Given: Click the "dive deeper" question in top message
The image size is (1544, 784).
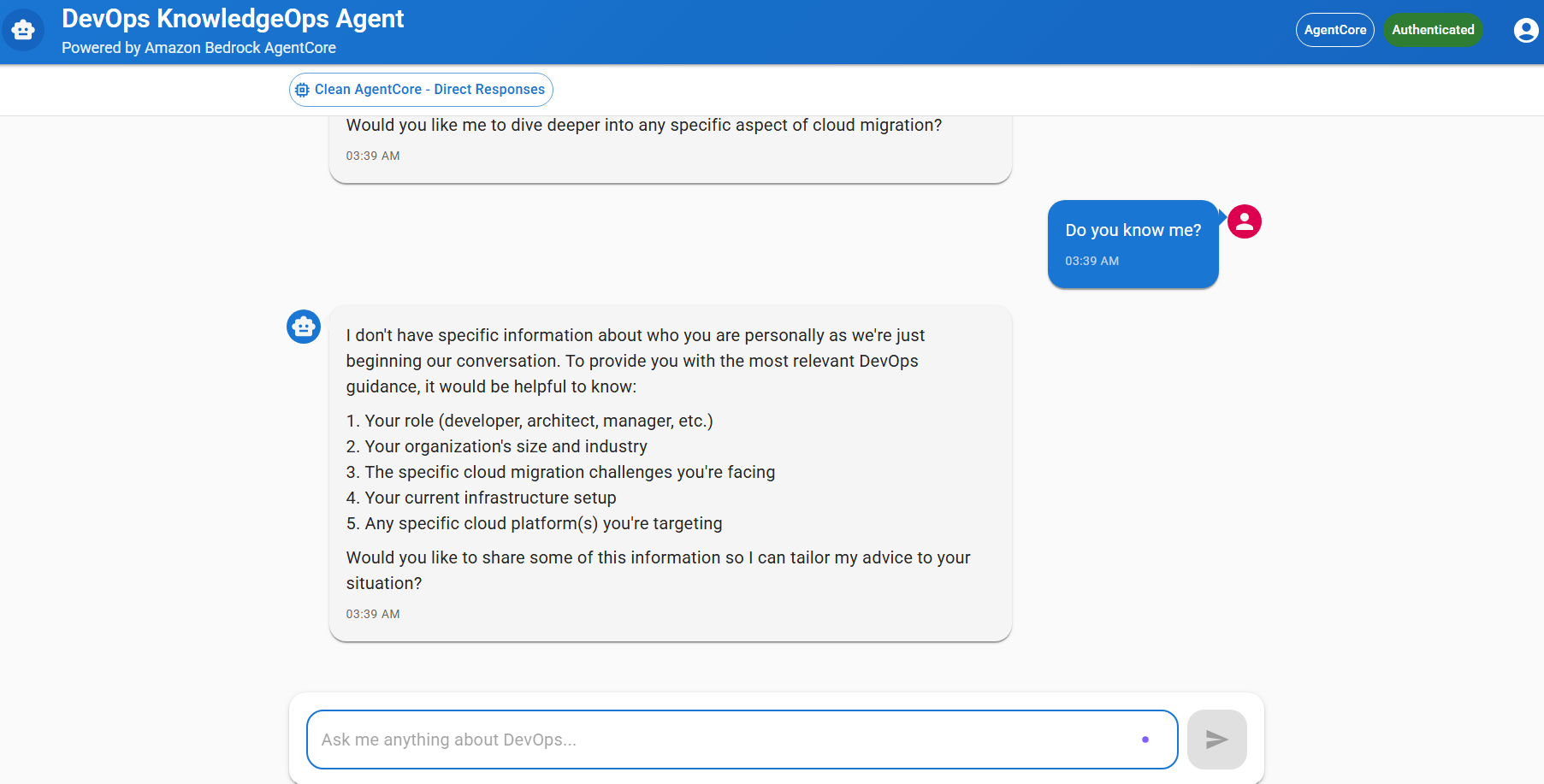Looking at the screenshot, I should click(643, 126).
